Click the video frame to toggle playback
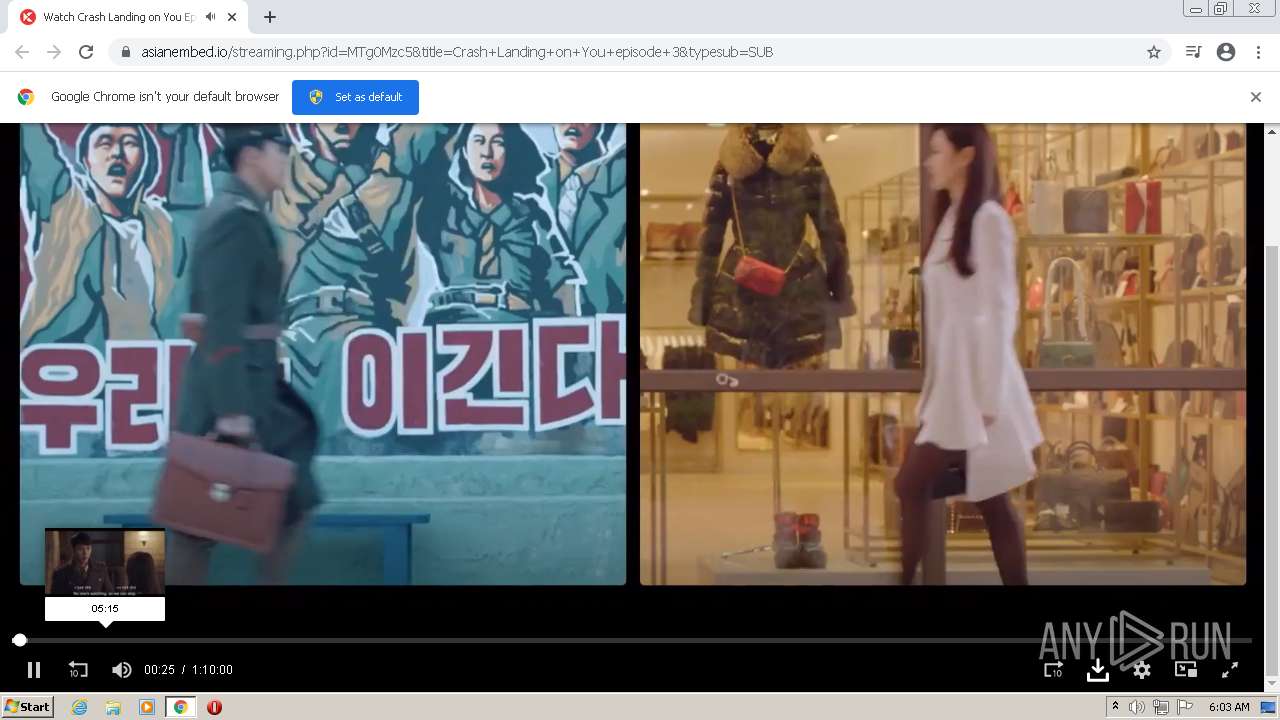Viewport: 1280px width, 720px height. [x=633, y=354]
